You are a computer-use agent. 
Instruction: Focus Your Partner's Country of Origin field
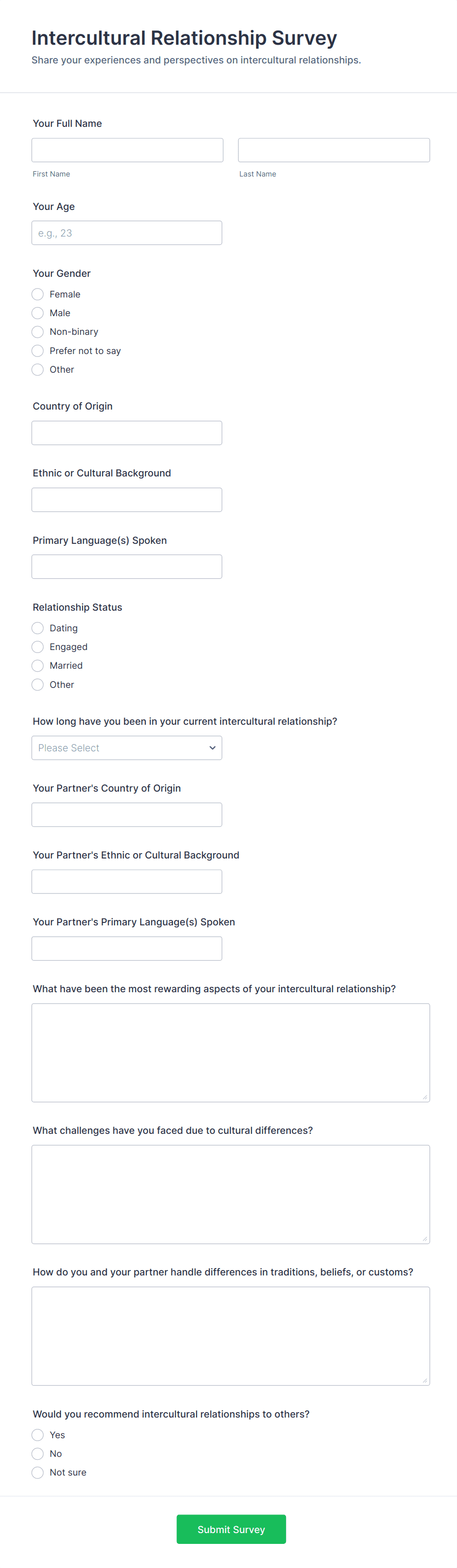click(127, 814)
